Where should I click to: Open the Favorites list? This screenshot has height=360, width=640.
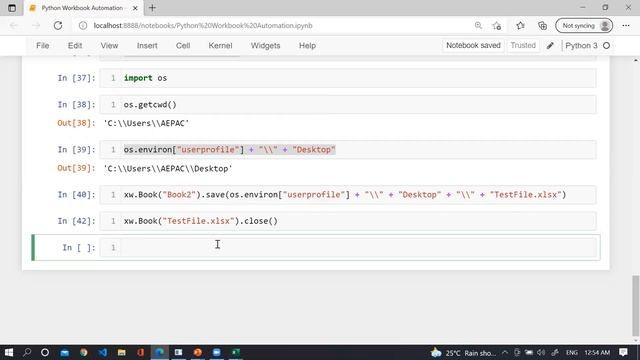tap(520, 26)
